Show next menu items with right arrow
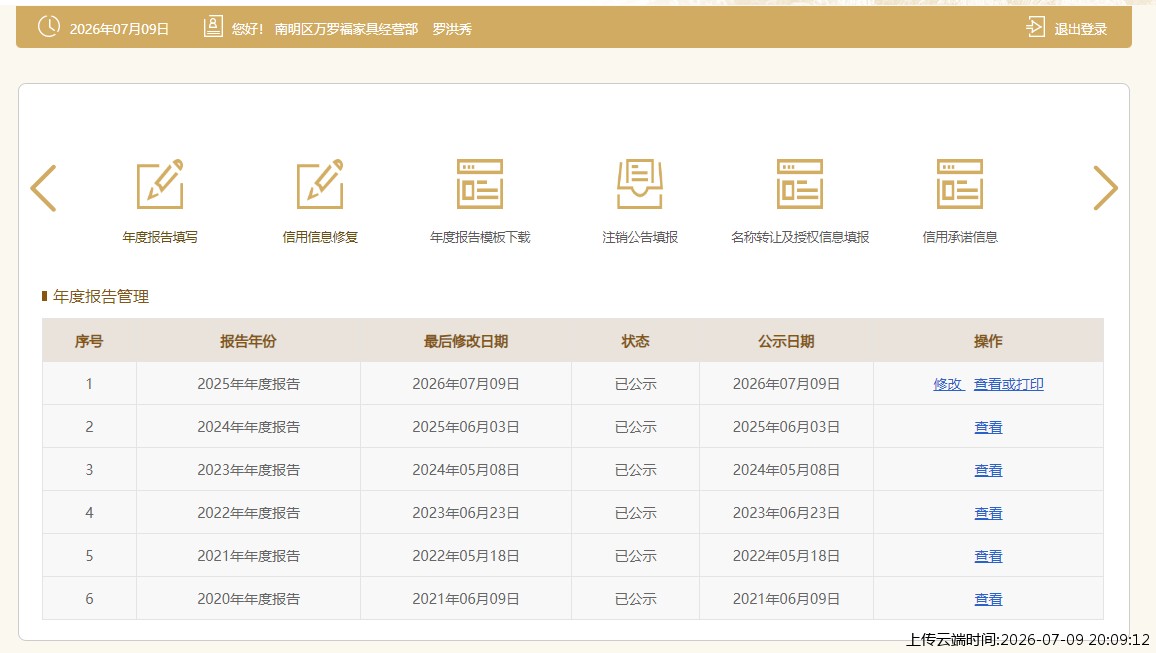Image resolution: width=1156 pixels, height=653 pixels. [x=1105, y=188]
